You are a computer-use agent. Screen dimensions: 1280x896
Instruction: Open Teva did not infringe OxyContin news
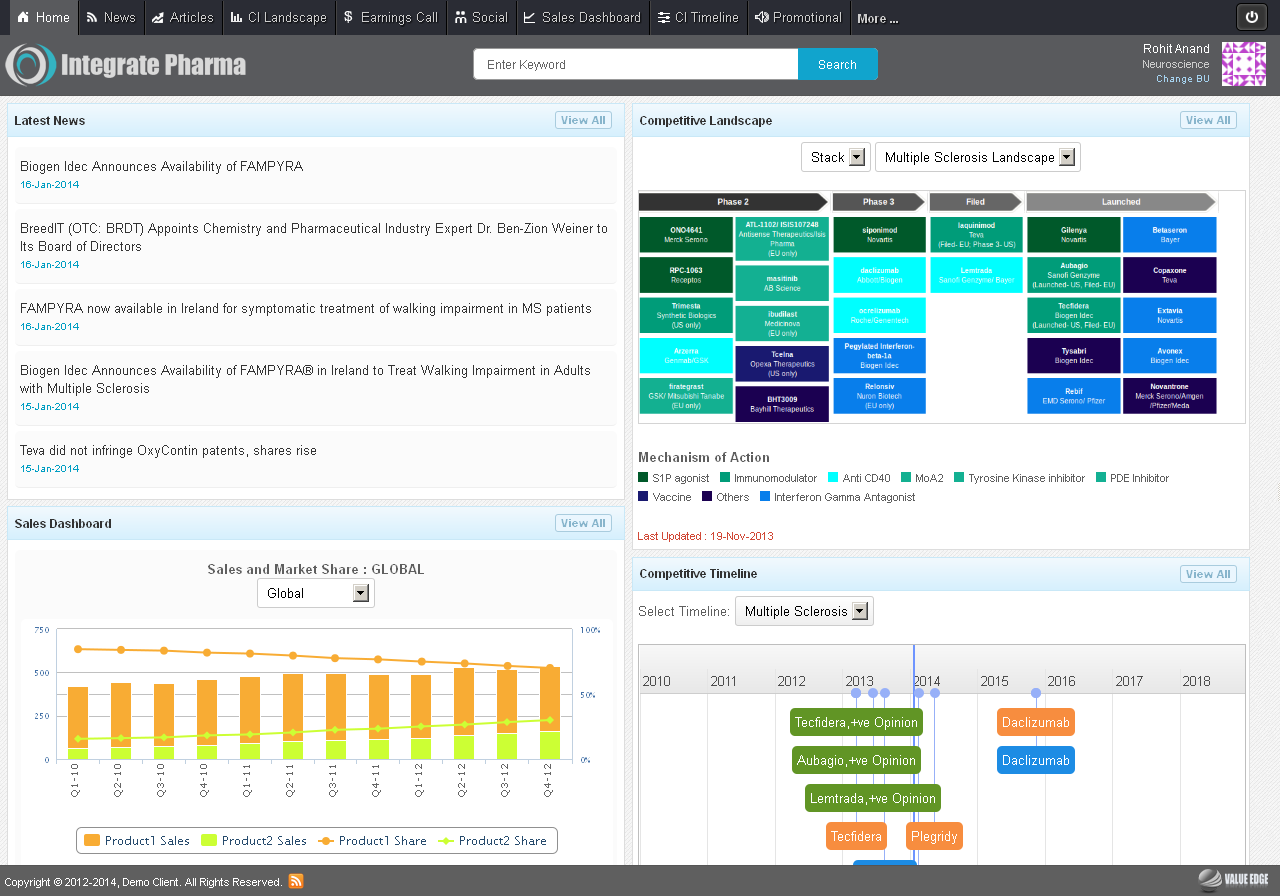point(168,450)
